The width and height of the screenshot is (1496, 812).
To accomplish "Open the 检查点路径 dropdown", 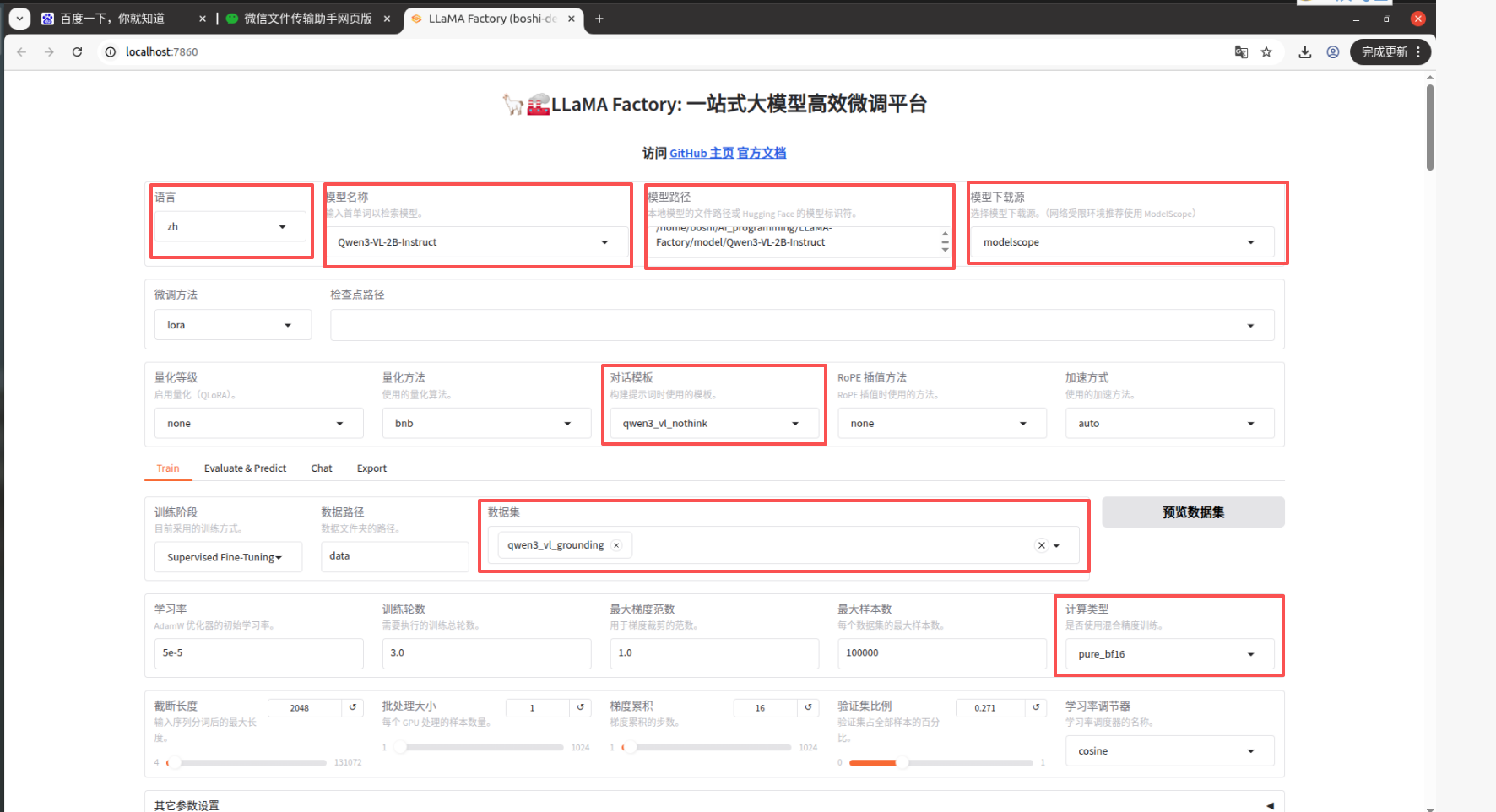I will 802,325.
